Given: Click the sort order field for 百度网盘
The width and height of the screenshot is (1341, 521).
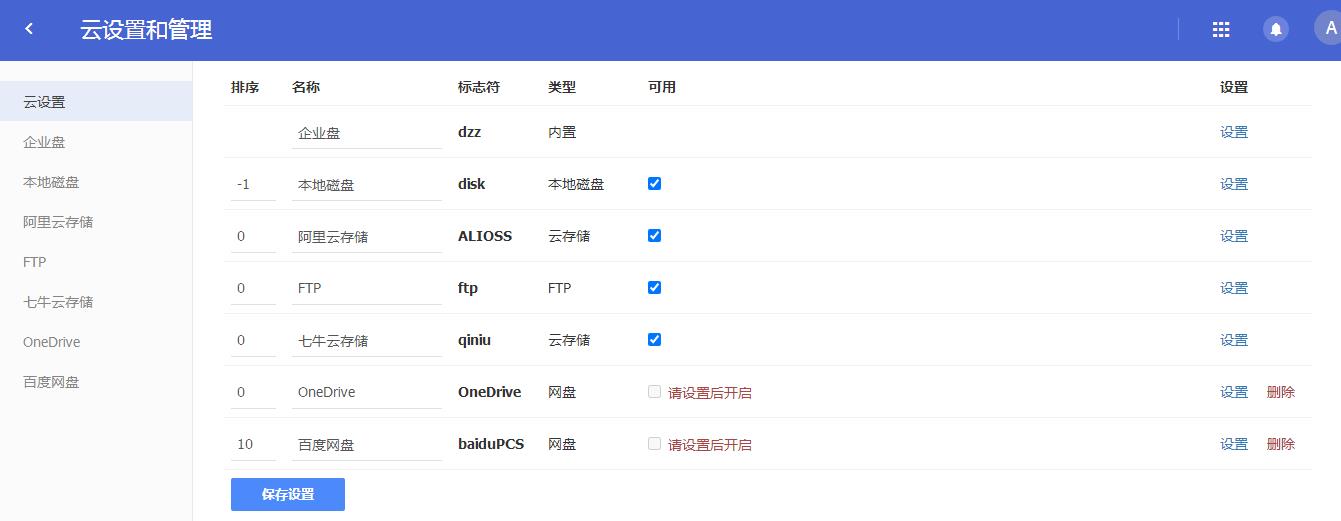Looking at the screenshot, I should (x=252, y=444).
